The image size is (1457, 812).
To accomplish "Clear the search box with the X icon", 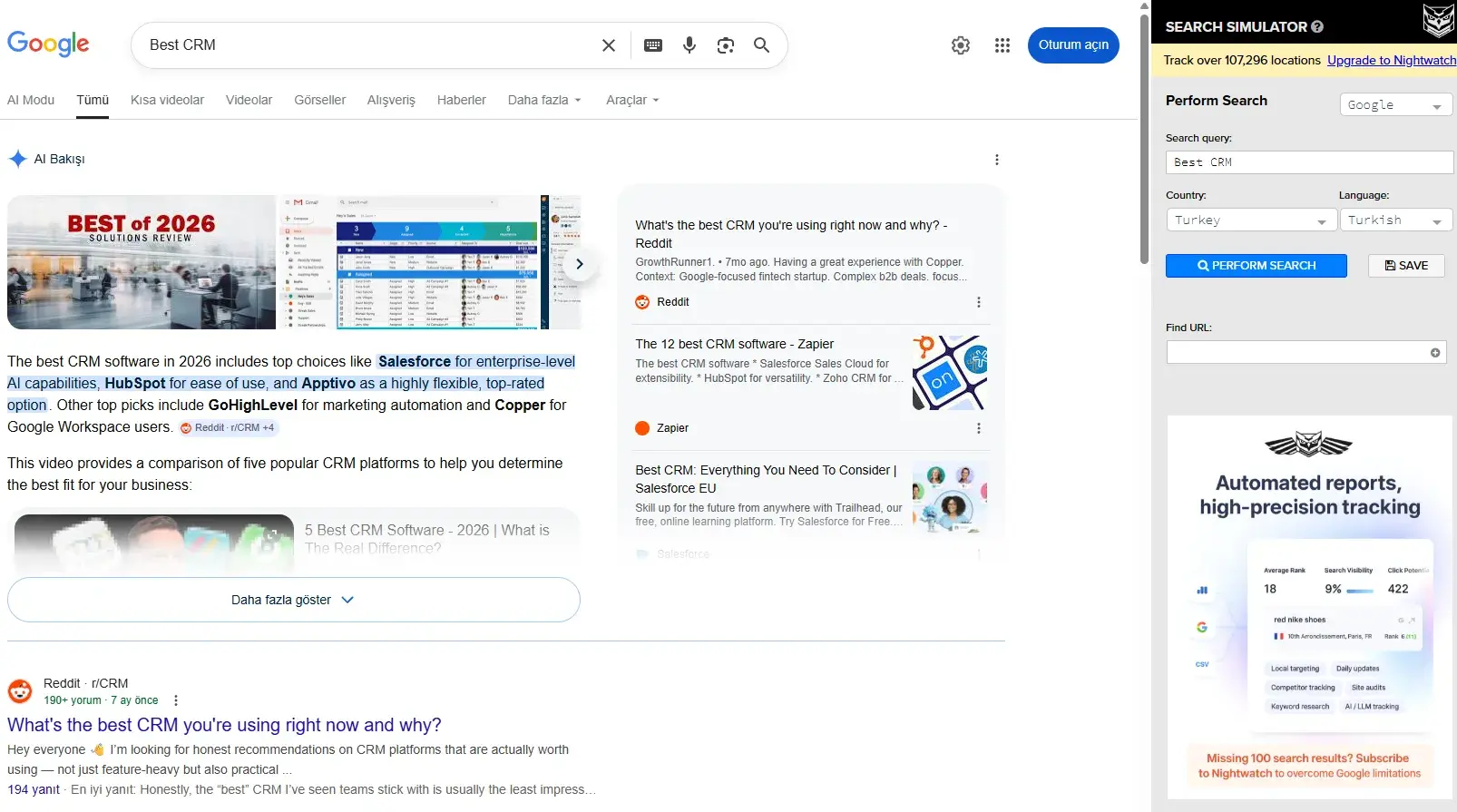I will 609,45.
